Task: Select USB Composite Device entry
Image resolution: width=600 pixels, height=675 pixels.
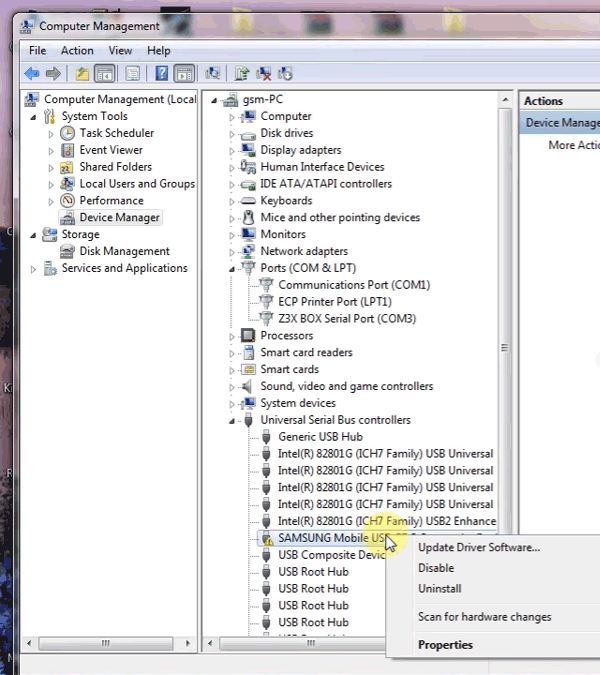Action: pos(331,555)
